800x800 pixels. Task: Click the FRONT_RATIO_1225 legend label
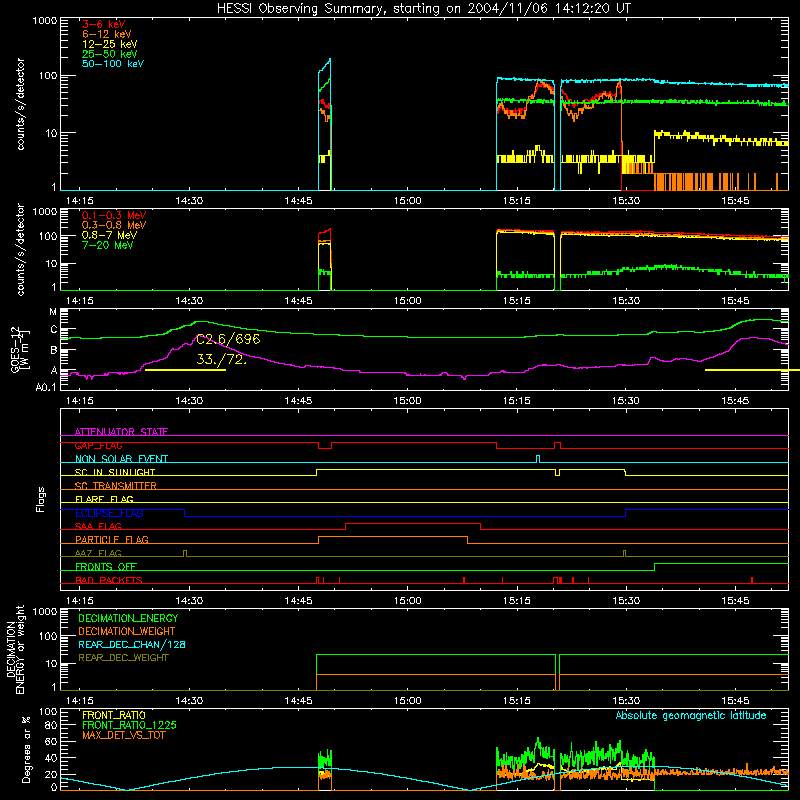[x=130, y=725]
